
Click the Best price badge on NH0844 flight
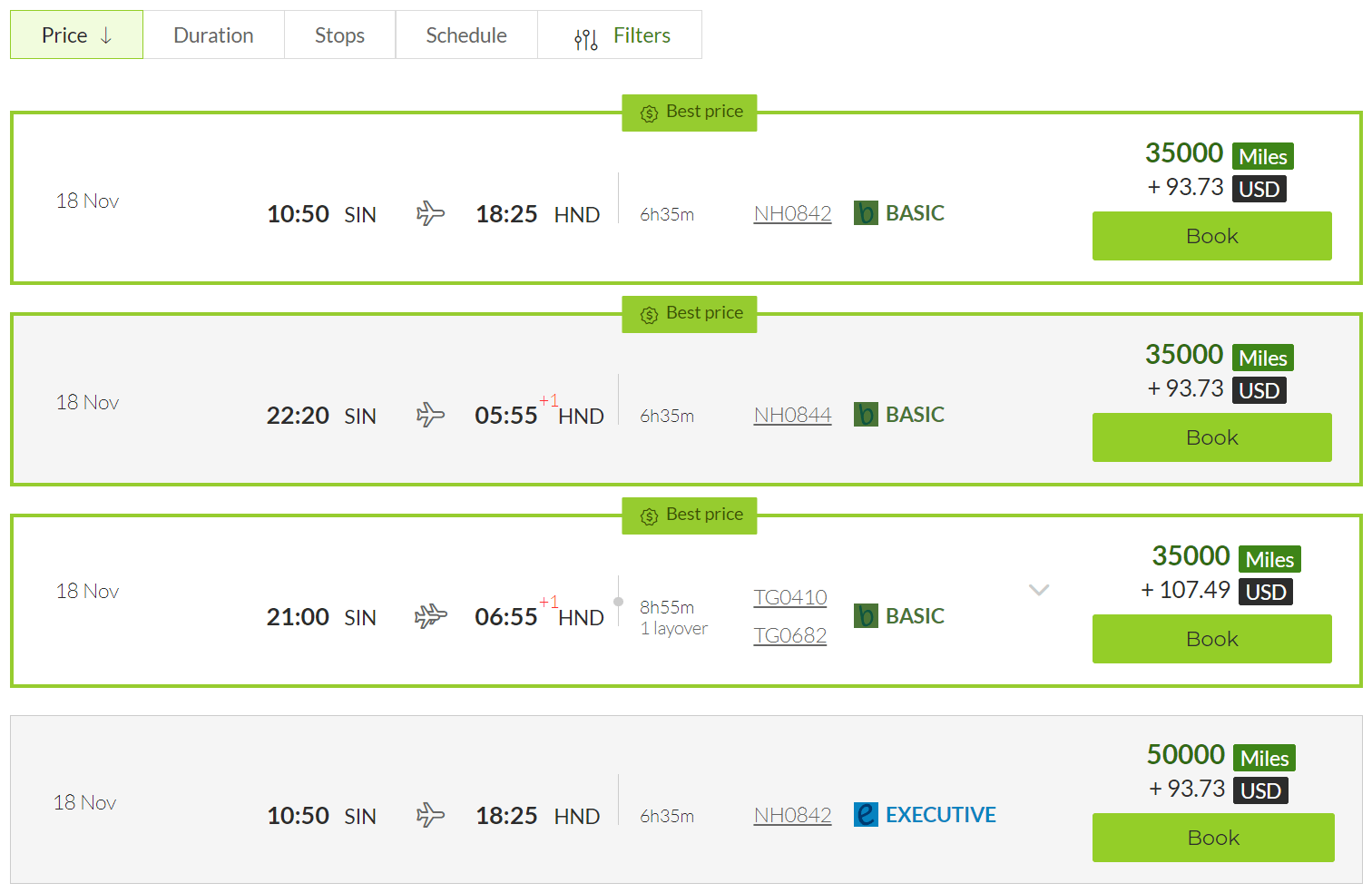[x=690, y=313]
